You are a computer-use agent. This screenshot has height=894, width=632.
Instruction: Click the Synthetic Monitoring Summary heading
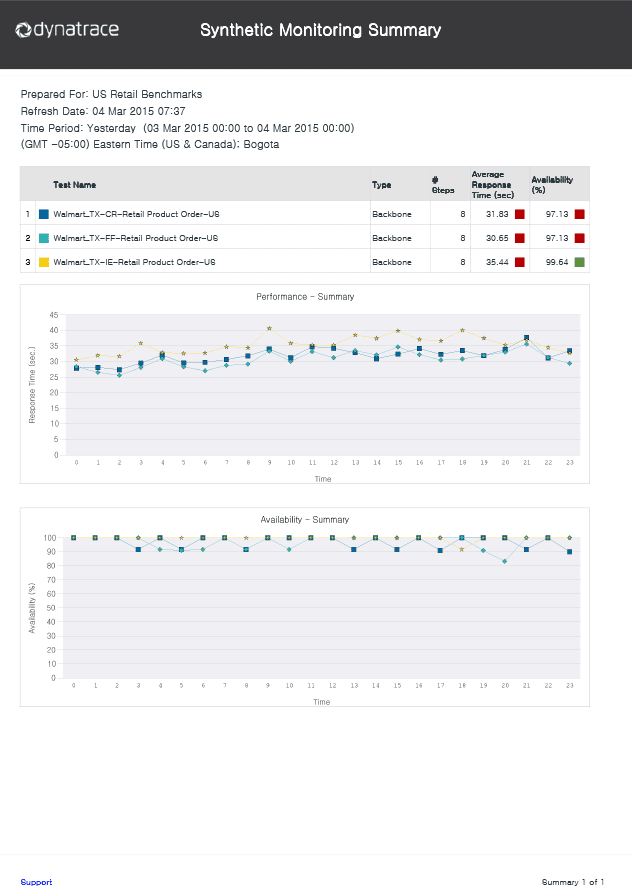[x=321, y=30]
